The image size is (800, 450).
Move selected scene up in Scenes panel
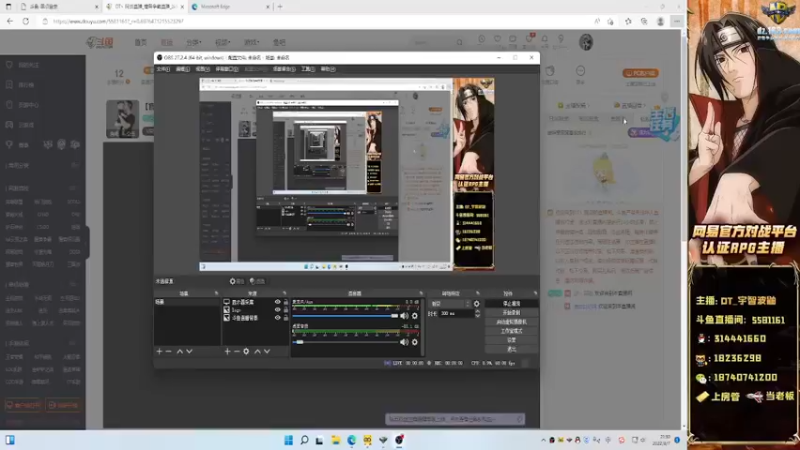click(x=180, y=352)
